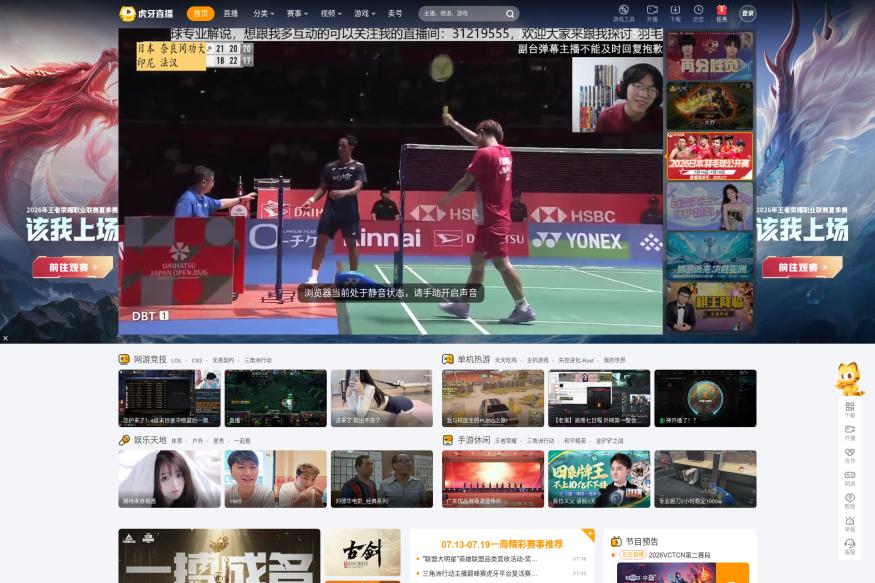Open the 户外 category link
Screen dimensions: 875x583
click(198, 441)
